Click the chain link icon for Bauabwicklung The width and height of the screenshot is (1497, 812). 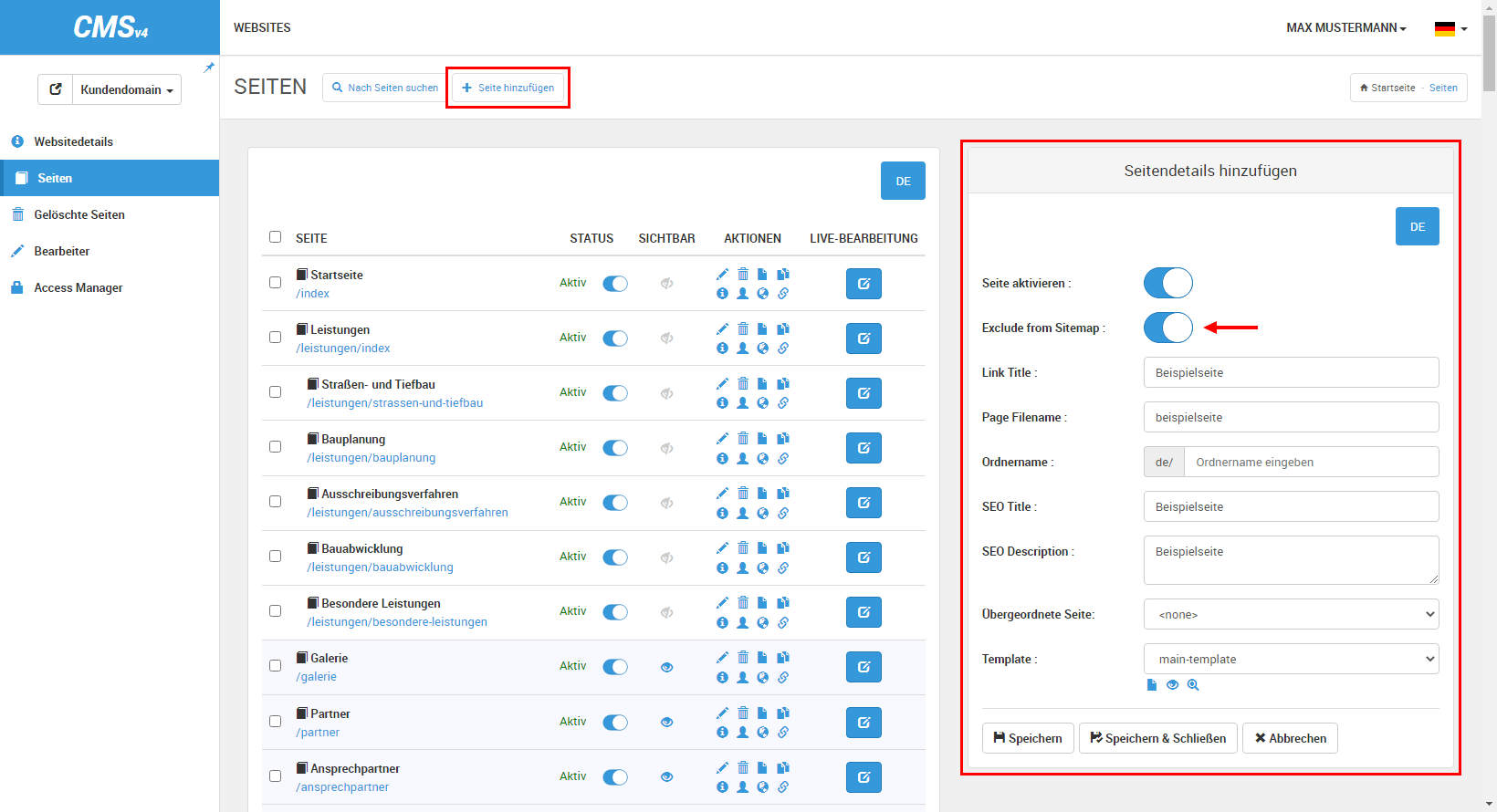click(x=783, y=567)
